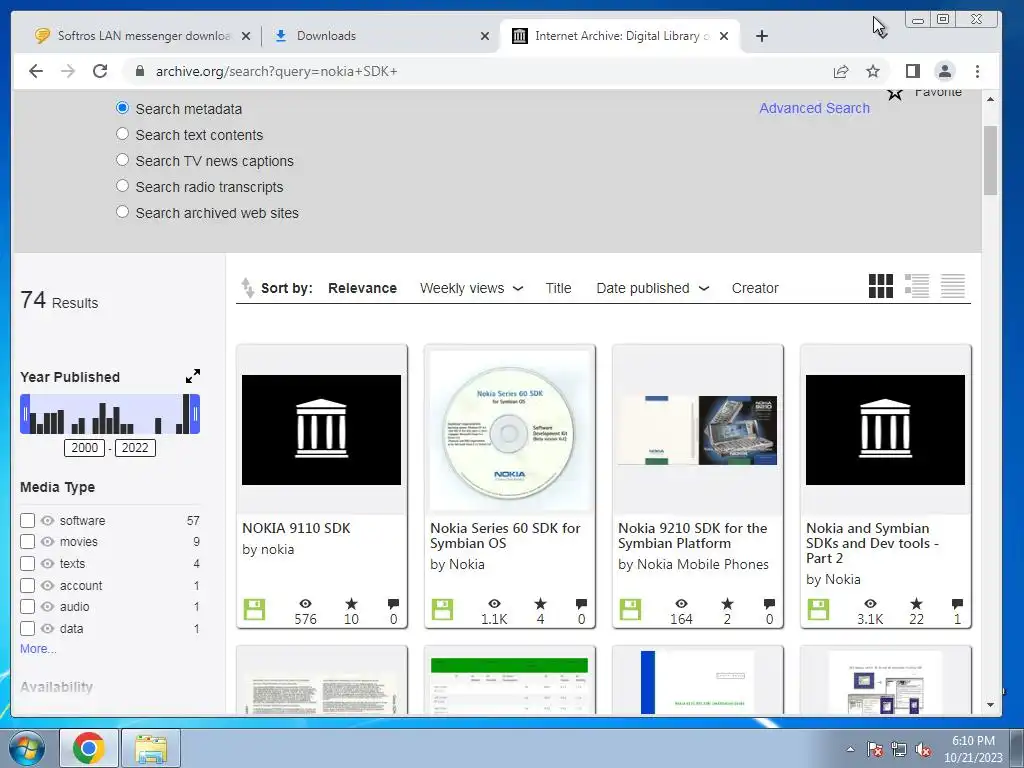1024x768 pixels.
Task: Open the Chrome three-dot menu
Action: pos(977,71)
